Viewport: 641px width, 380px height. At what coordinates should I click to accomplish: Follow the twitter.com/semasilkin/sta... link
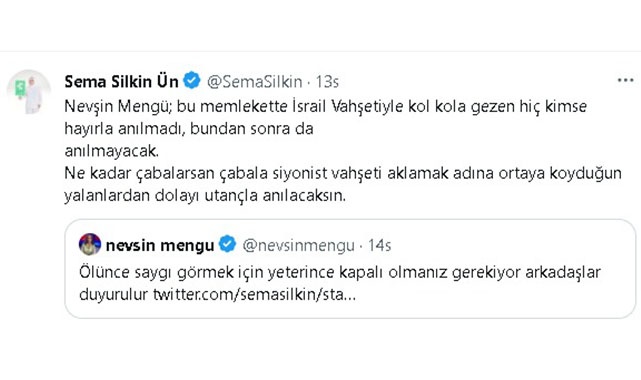click(x=254, y=294)
